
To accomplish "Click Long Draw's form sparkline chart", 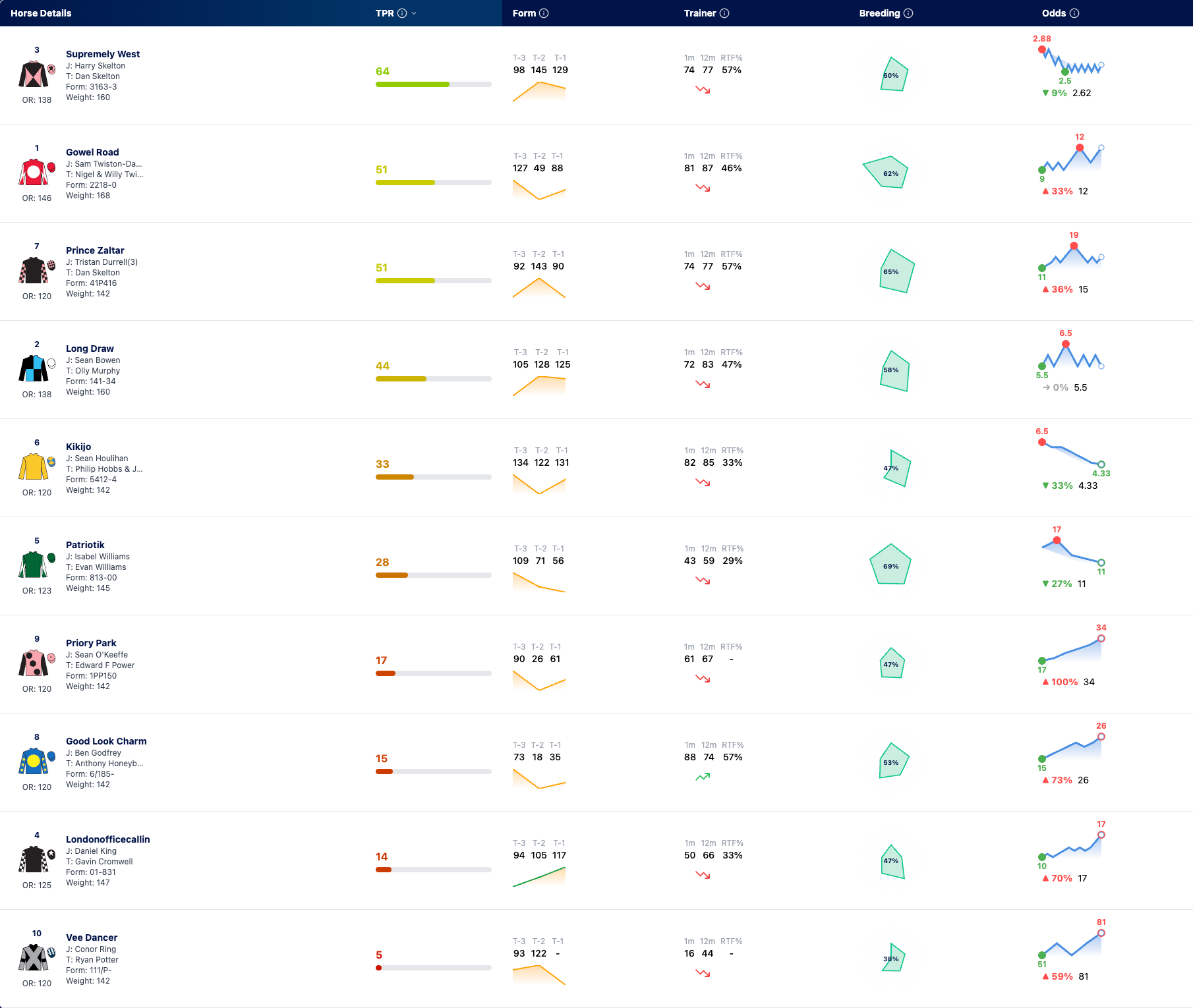I will click(x=539, y=385).
